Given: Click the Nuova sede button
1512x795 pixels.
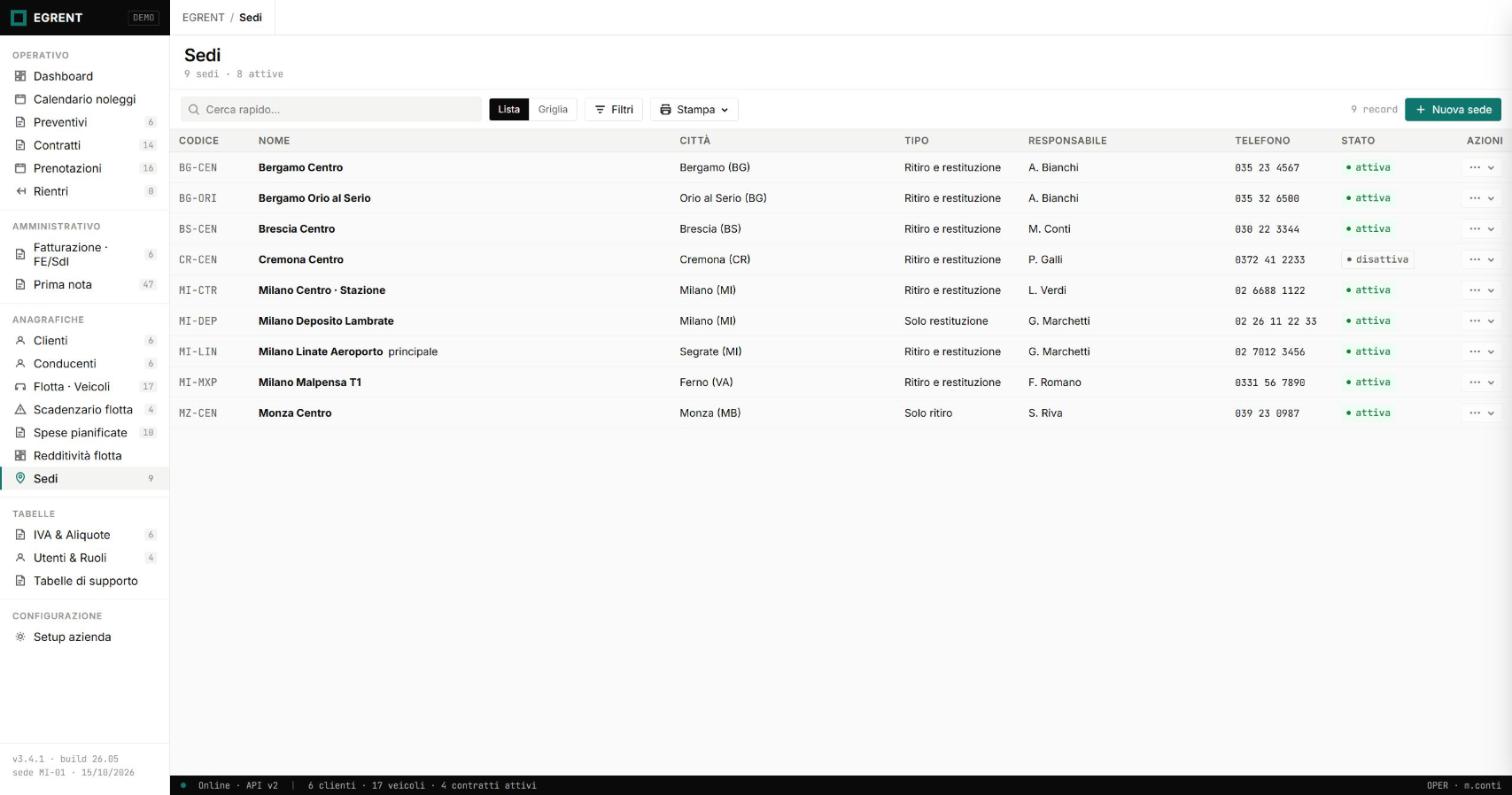Looking at the screenshot, I should point(1452,109).
